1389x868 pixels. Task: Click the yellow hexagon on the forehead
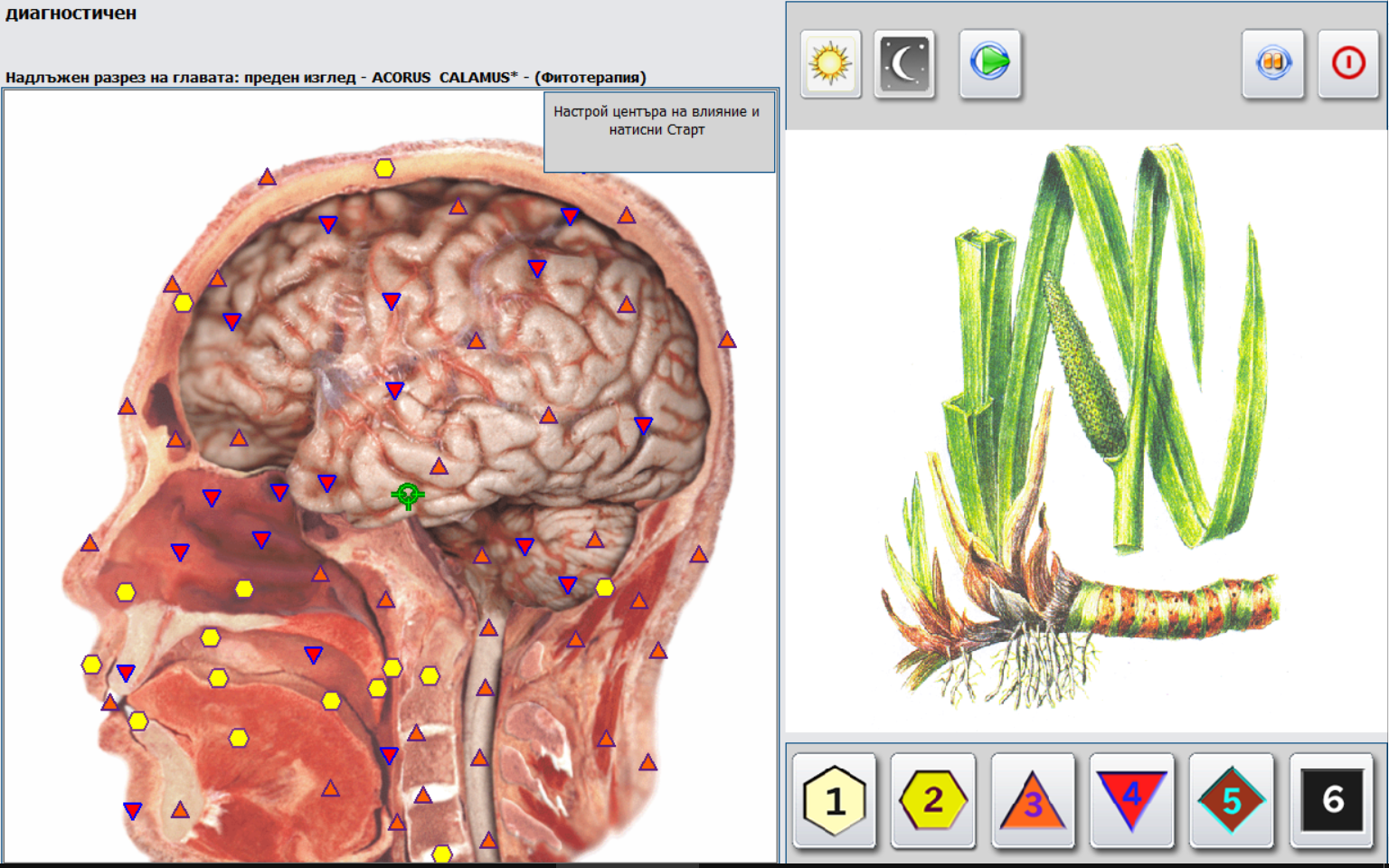[184, 303]
